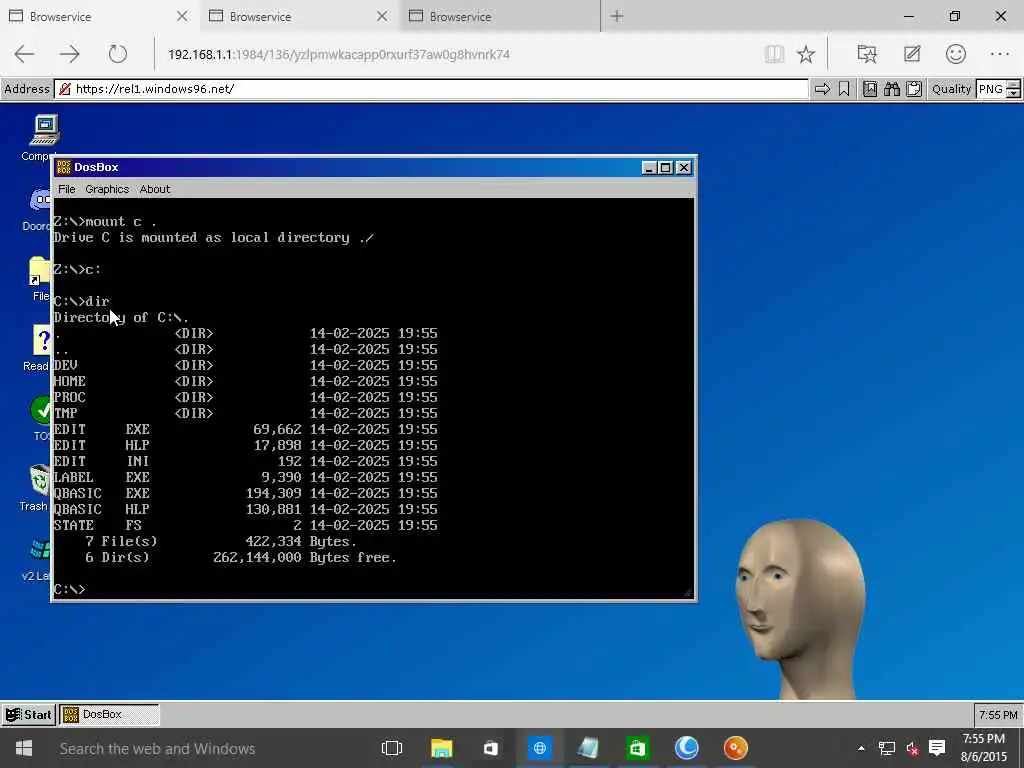
Task: Open Edge reading view book icon
Action: click(775, 54)
